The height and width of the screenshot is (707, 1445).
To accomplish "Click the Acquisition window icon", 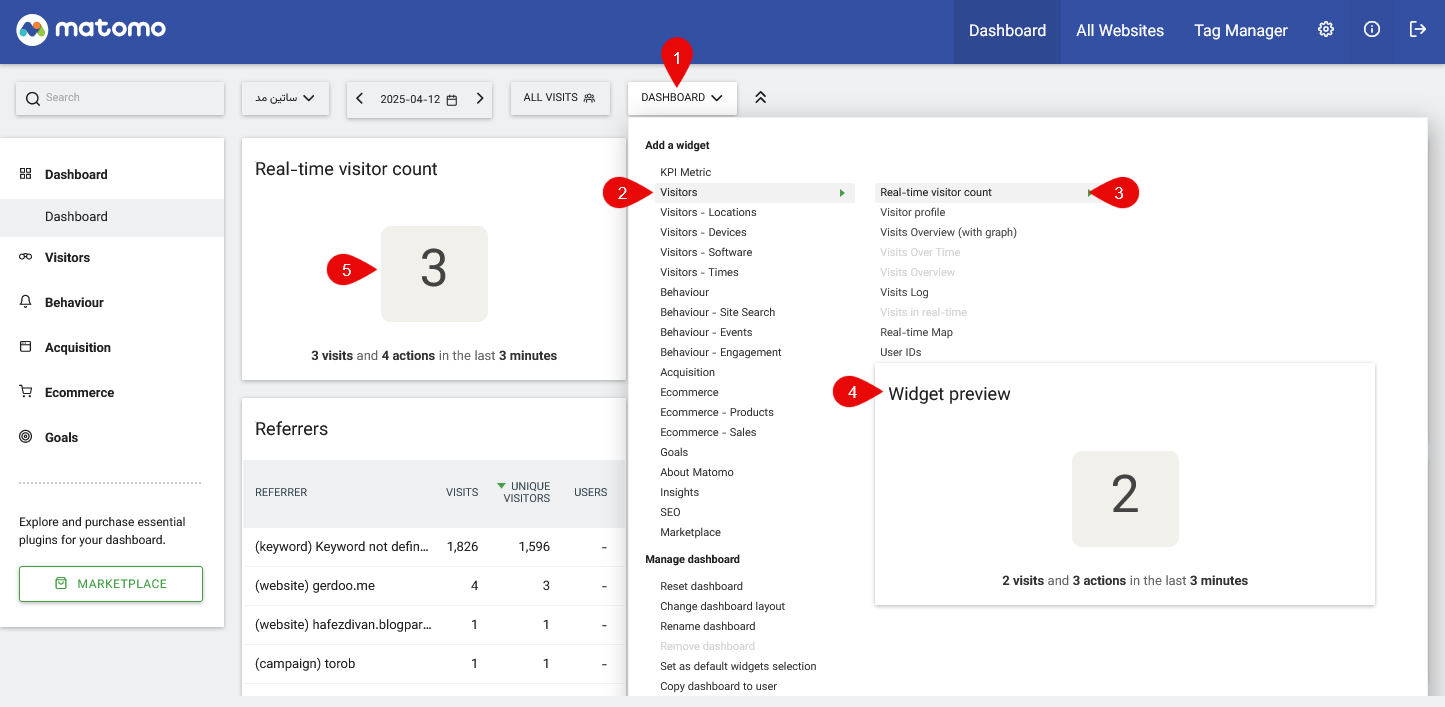I will click(26, 347).
